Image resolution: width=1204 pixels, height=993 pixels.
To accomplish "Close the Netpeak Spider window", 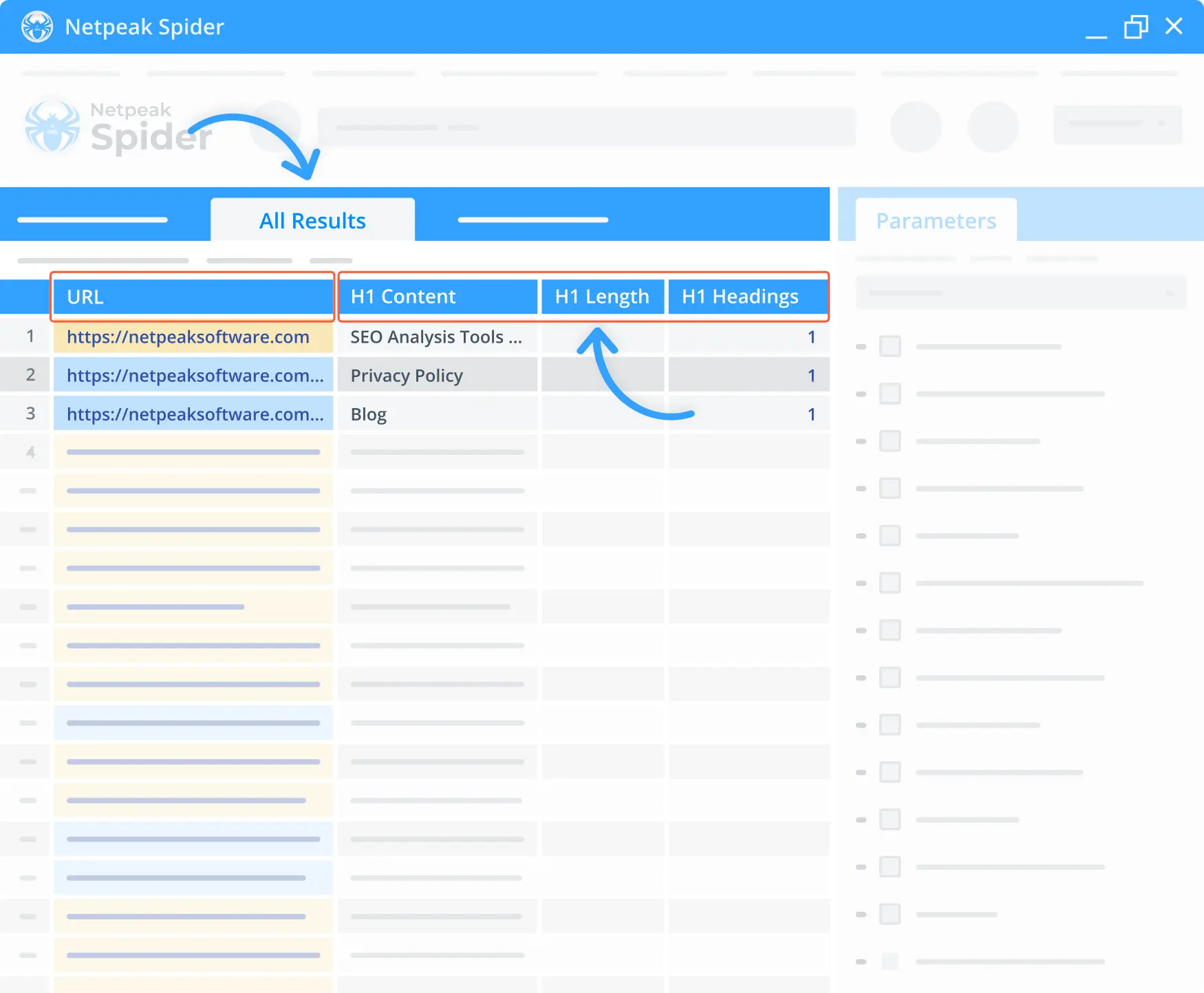I will (1174, 26).
